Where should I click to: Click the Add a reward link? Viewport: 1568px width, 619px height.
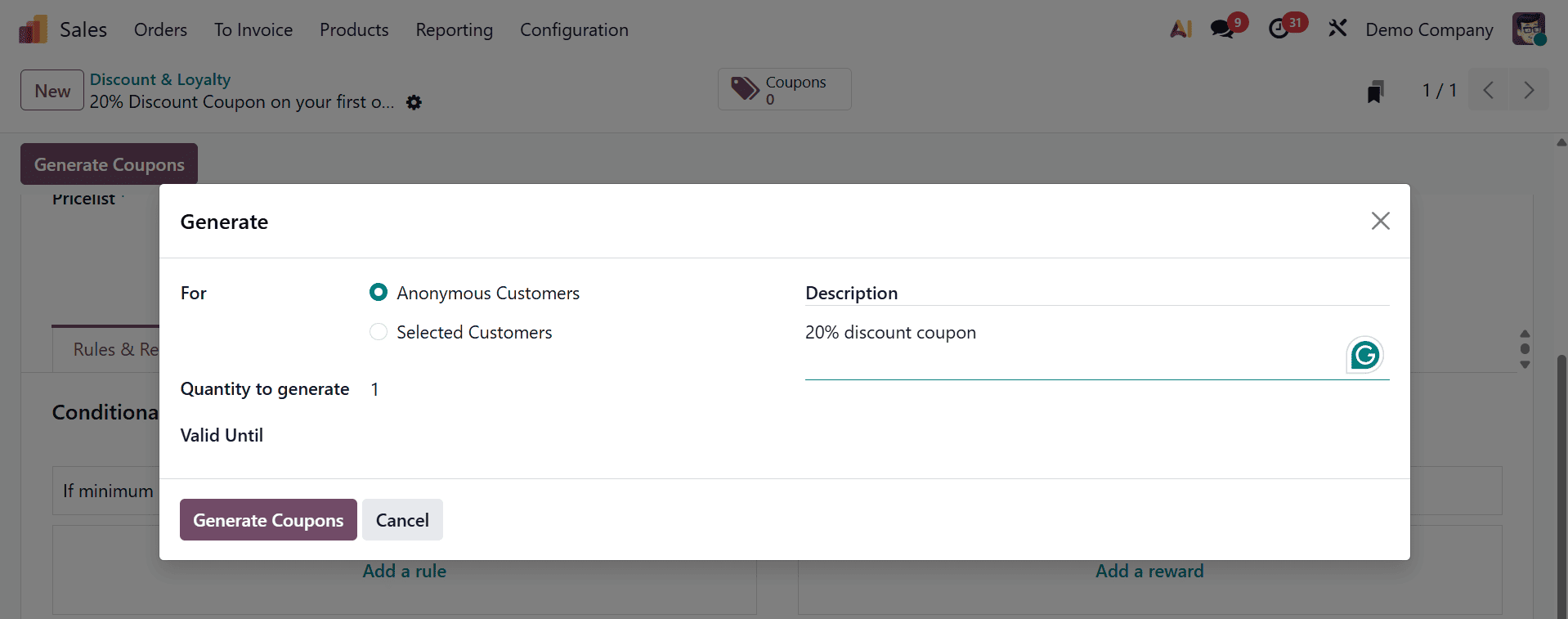point(1149,571)
